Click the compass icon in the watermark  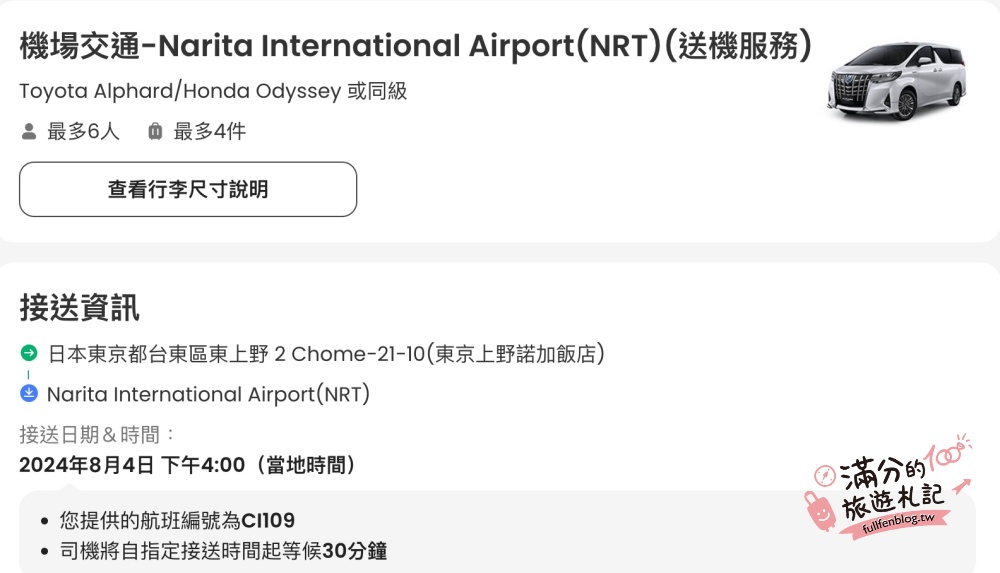coord(825,476)
